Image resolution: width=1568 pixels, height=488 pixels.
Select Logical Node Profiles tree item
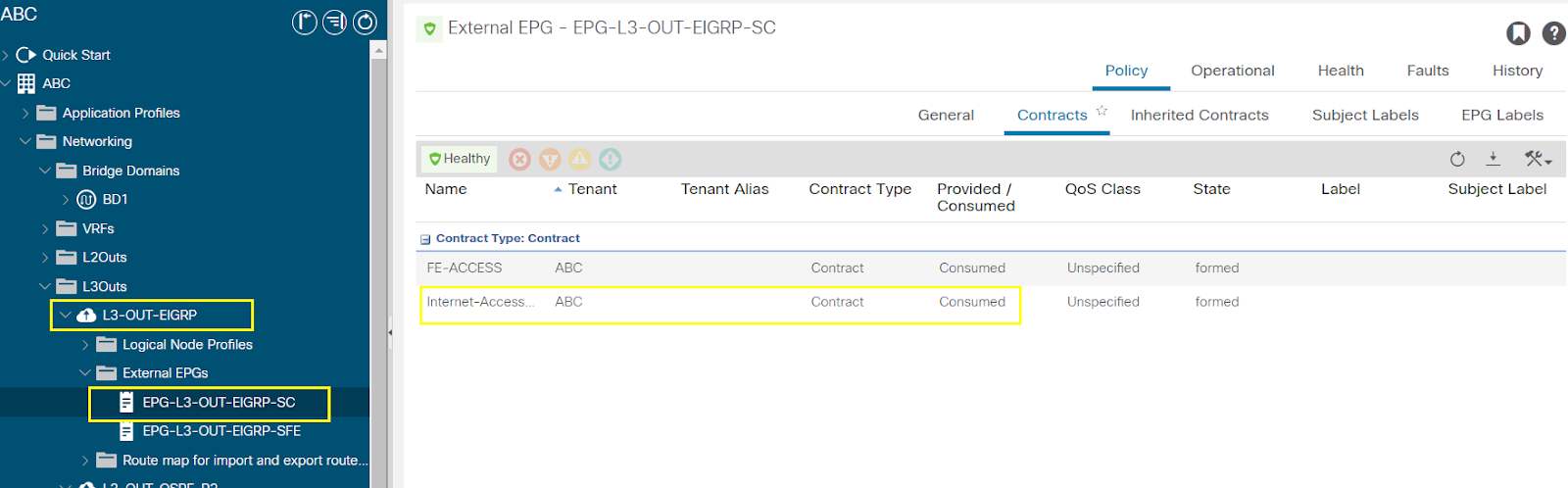coord(187,344)
